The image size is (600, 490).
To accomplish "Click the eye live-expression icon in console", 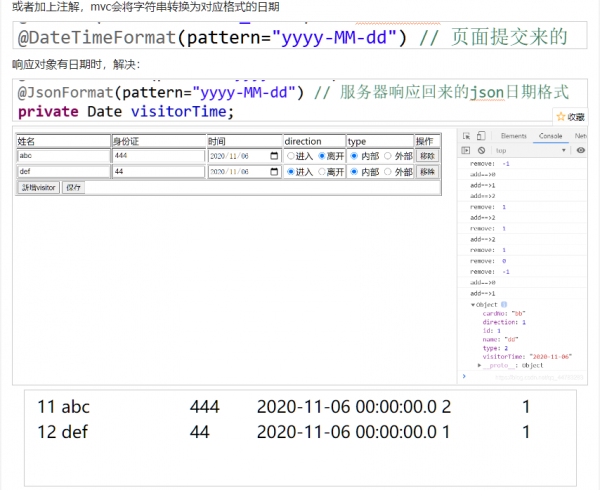I will point(581,150).
